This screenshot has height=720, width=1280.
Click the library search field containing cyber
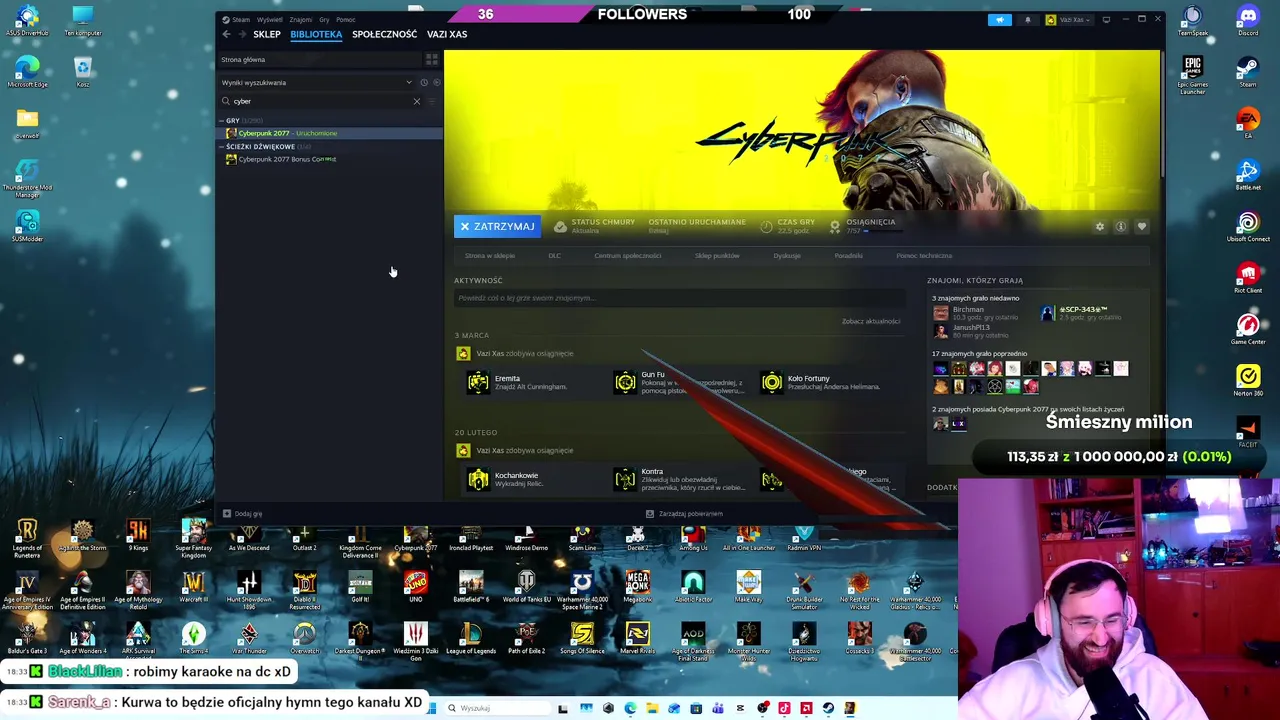point(320,101)
